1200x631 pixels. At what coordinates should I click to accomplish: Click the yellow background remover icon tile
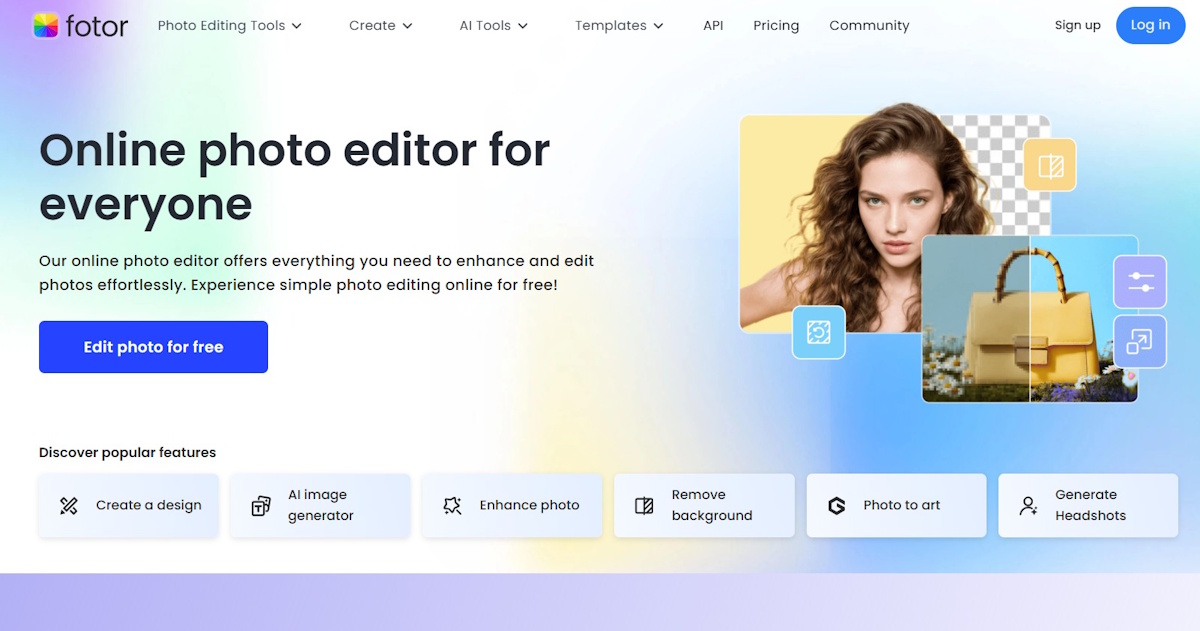pos(1050,165)
